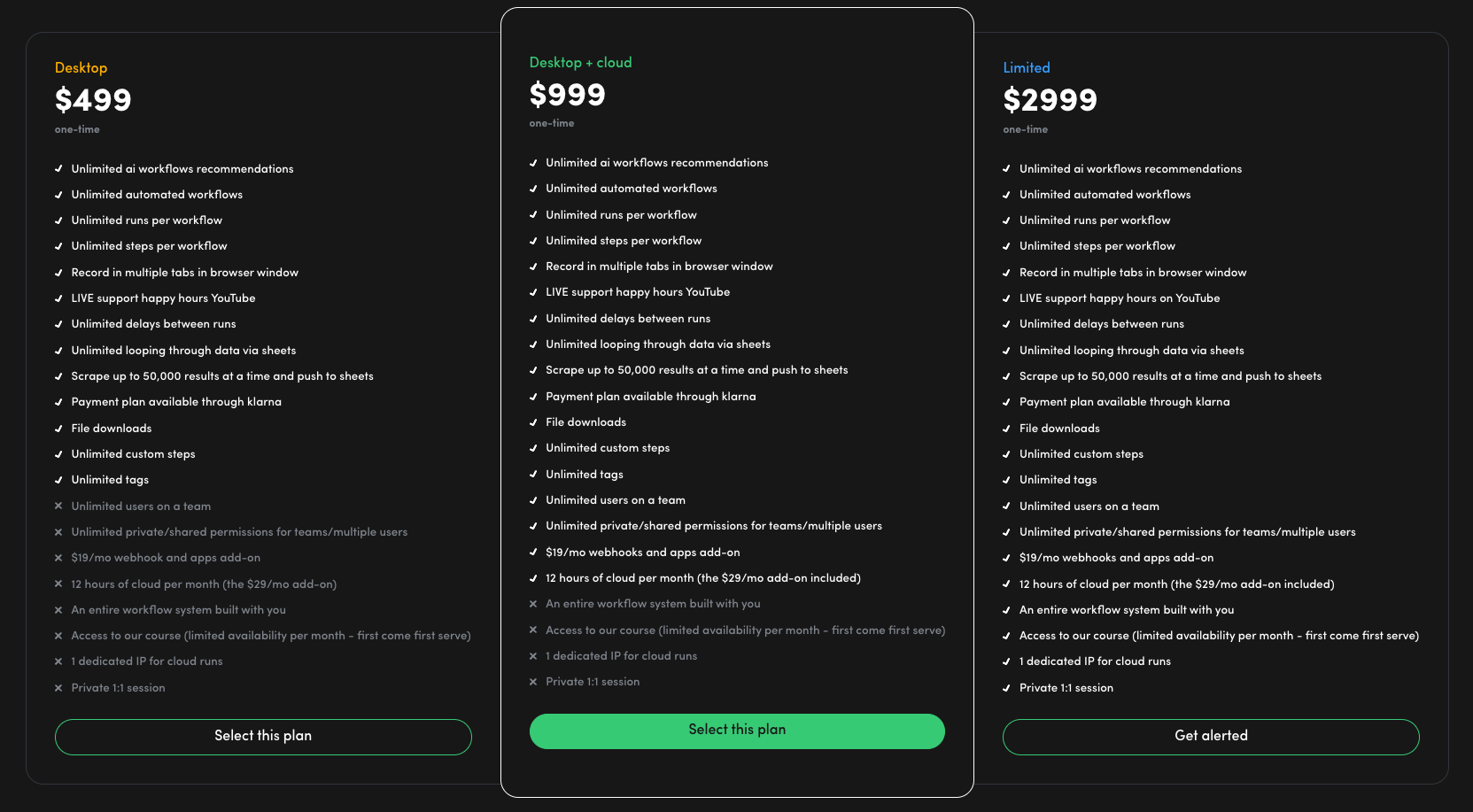Click the orange Desktop plan title

(81, 68)
